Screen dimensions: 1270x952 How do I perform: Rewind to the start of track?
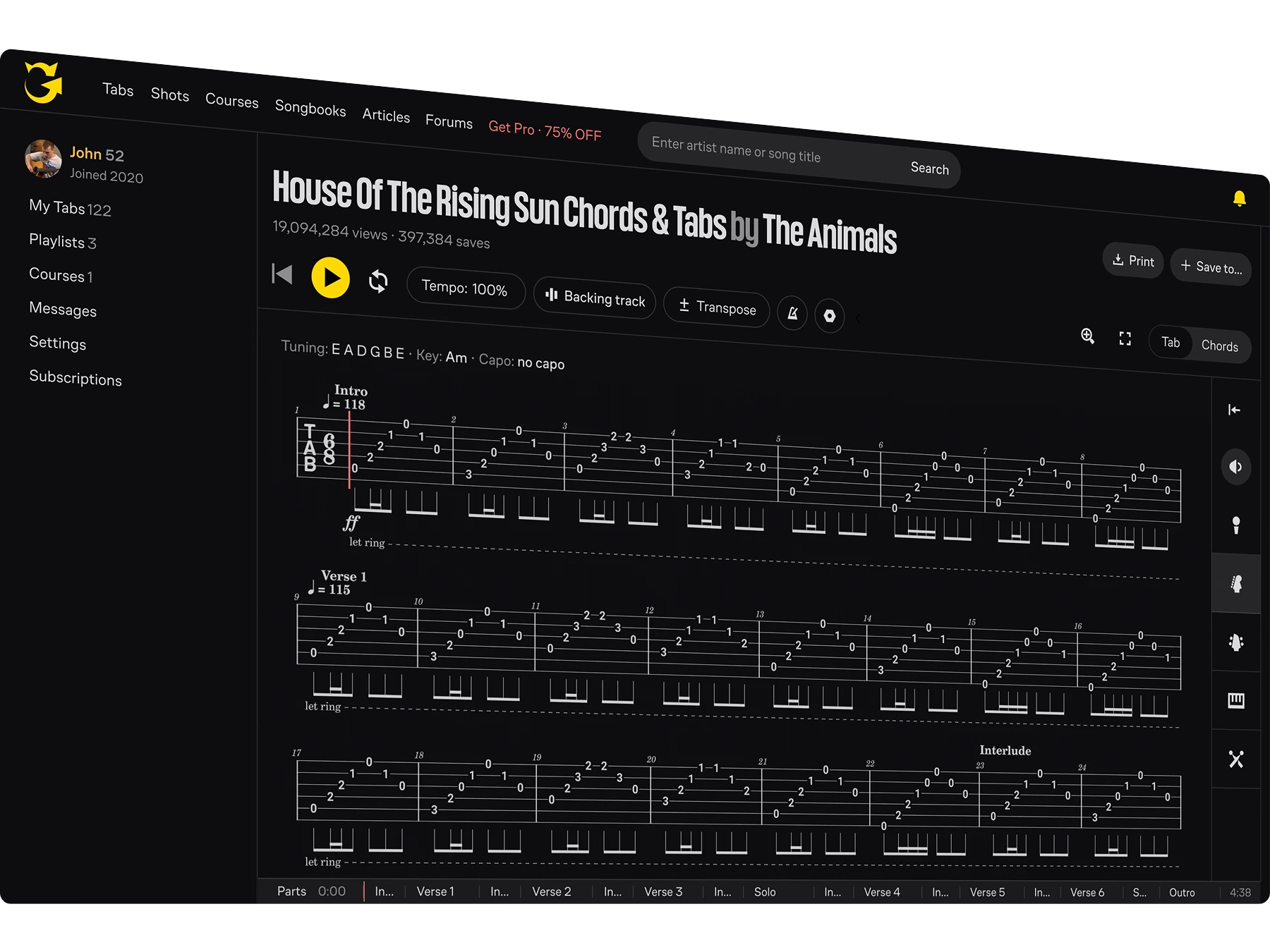click(x=282, y=274)
